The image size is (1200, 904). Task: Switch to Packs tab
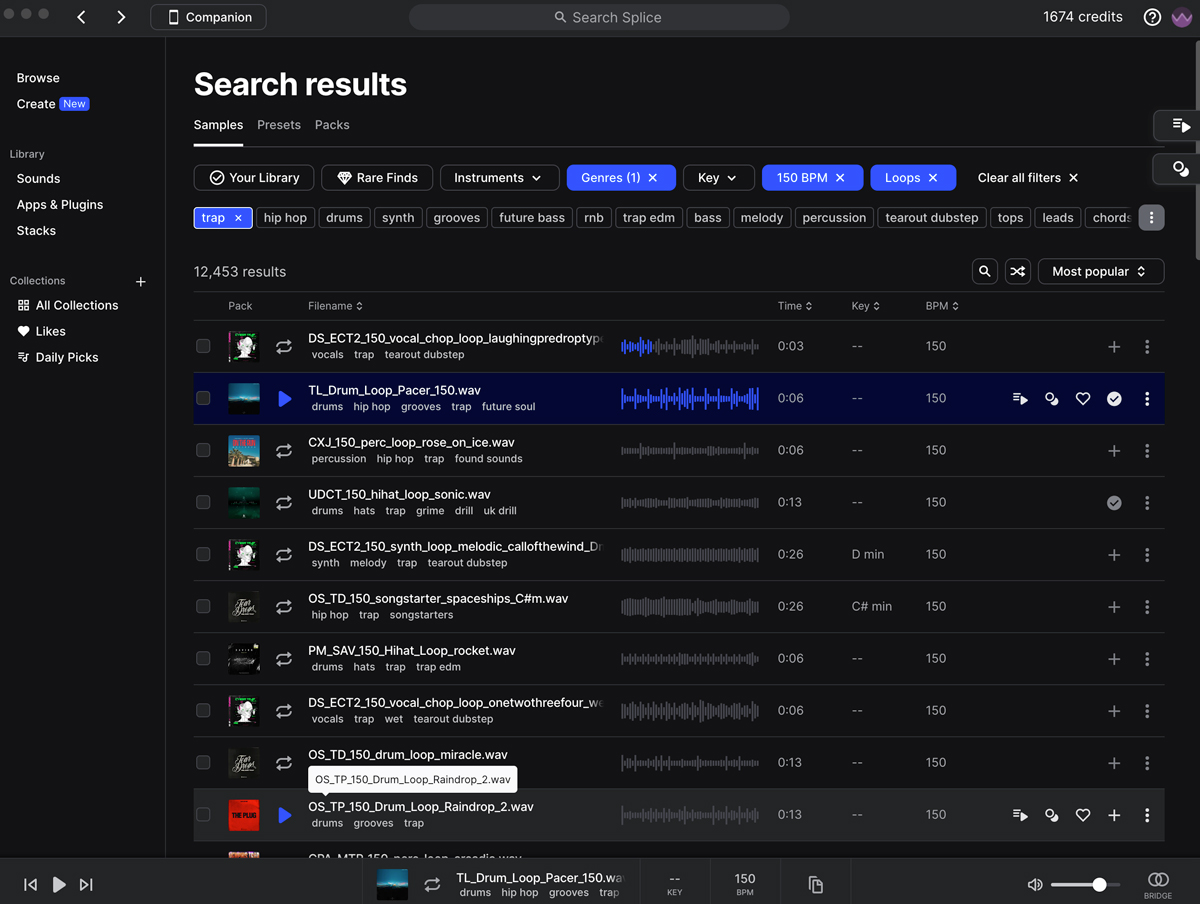pos(332,125)
